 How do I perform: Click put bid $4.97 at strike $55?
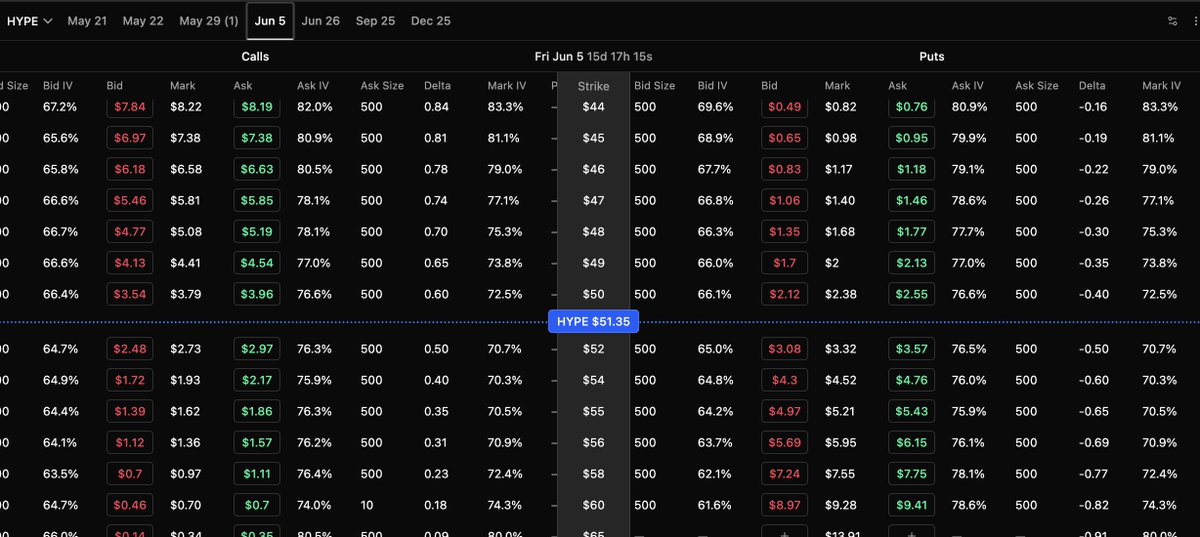click(785, 411)
